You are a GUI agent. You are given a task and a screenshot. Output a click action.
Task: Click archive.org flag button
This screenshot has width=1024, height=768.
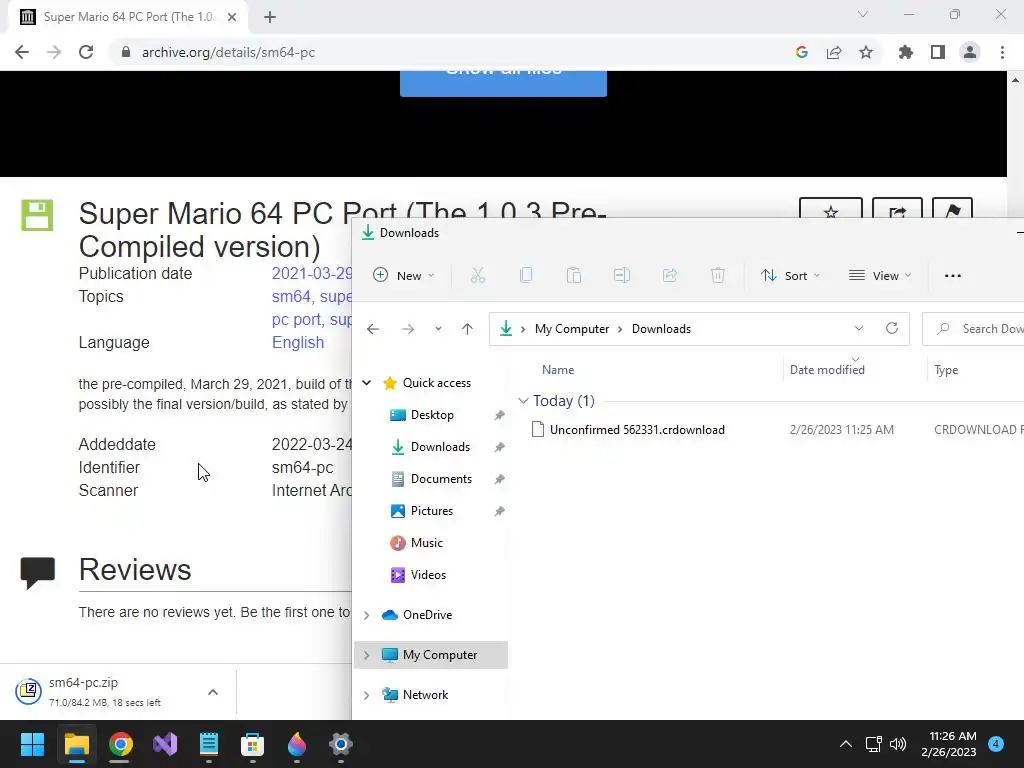coord(952,210)
